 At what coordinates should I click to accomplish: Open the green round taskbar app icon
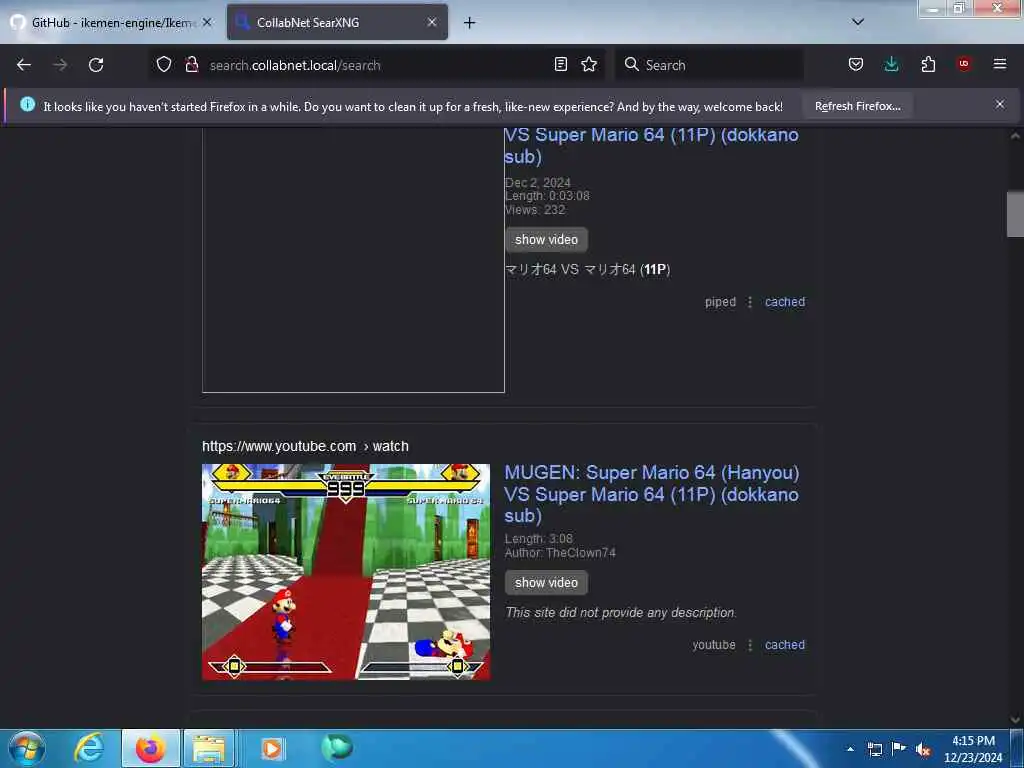tap(337, 747)
